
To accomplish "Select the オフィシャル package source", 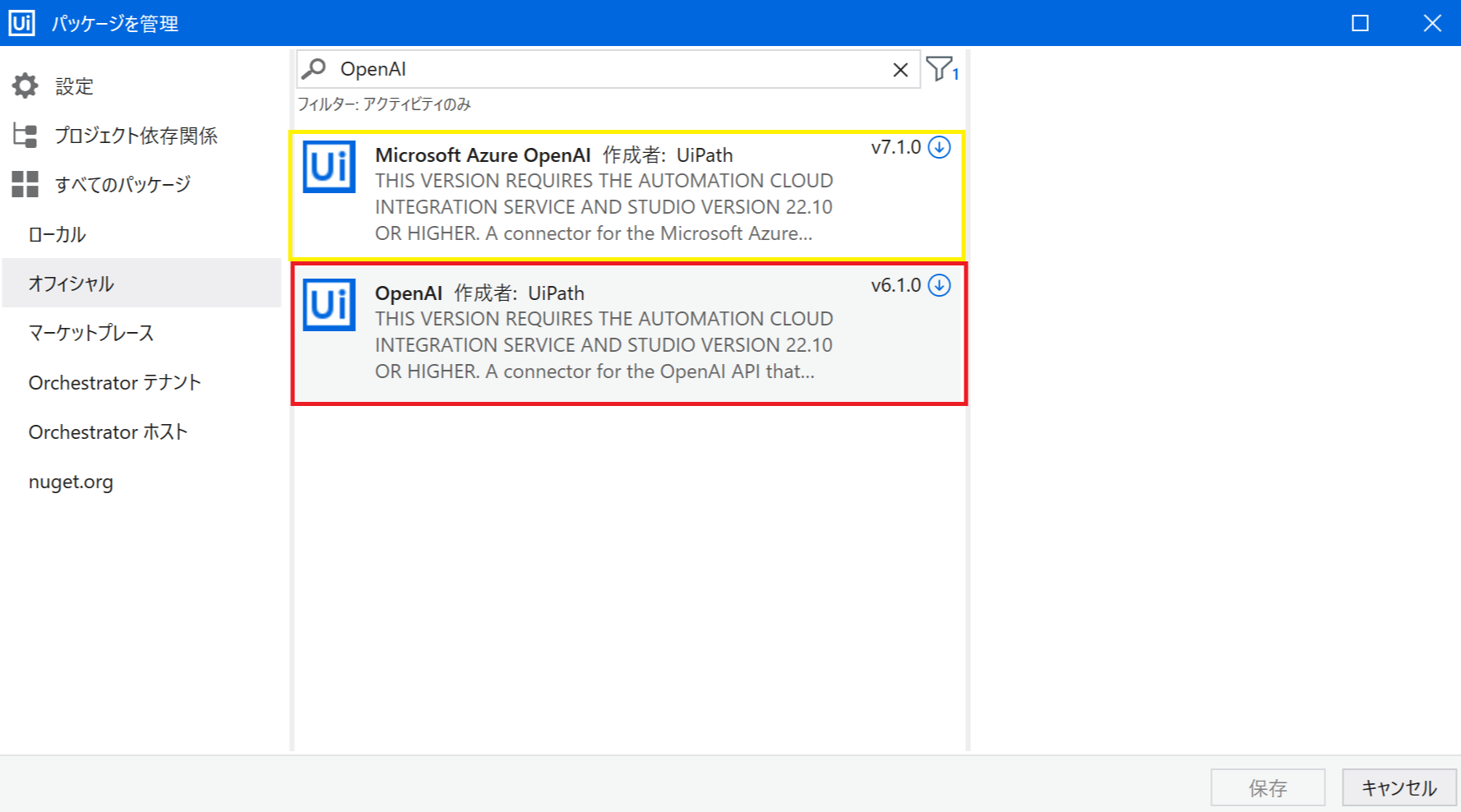I will point(141,284).
